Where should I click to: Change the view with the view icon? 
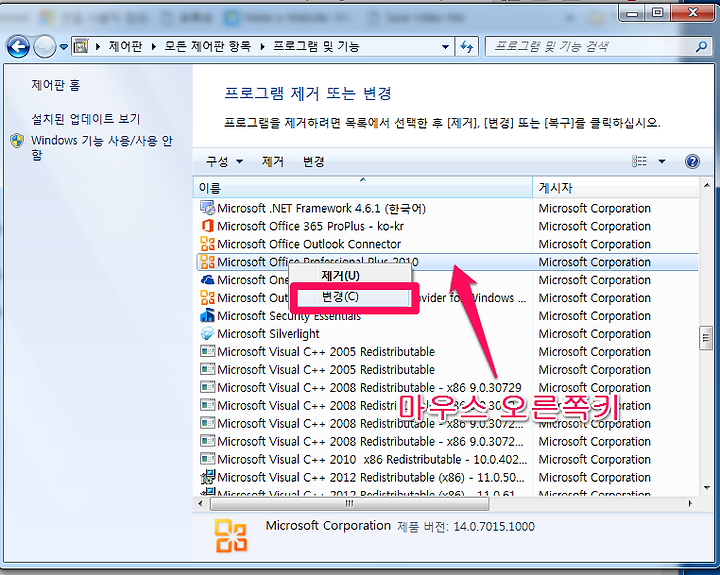639,161
